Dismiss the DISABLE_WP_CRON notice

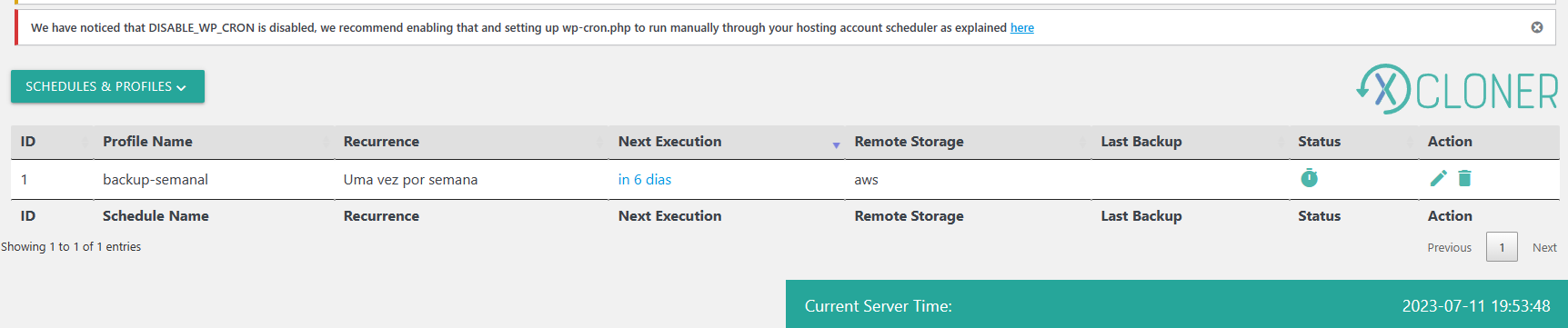[x=1537, y=27]
